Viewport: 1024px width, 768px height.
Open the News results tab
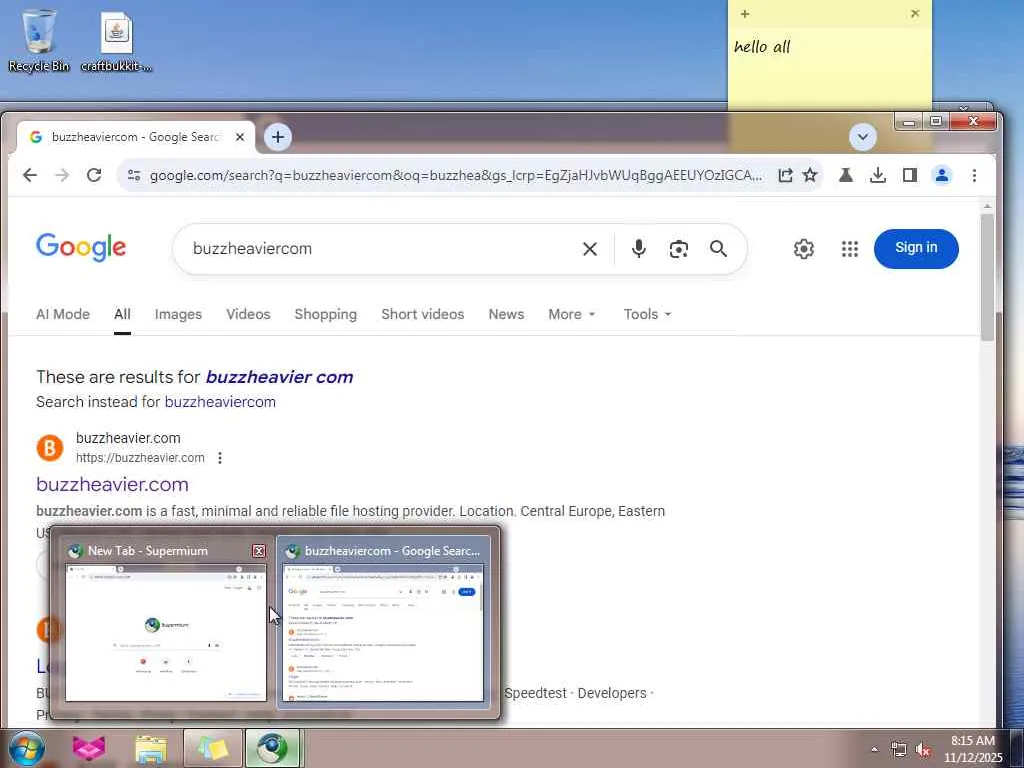(506, 314)
